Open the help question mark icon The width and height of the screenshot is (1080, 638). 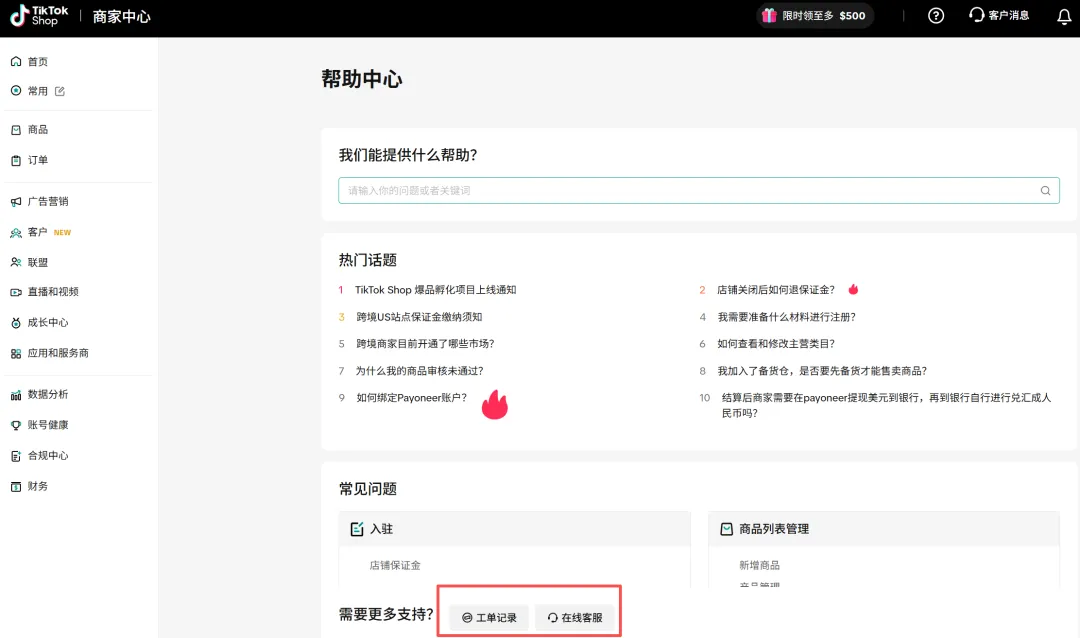[936, 16]
